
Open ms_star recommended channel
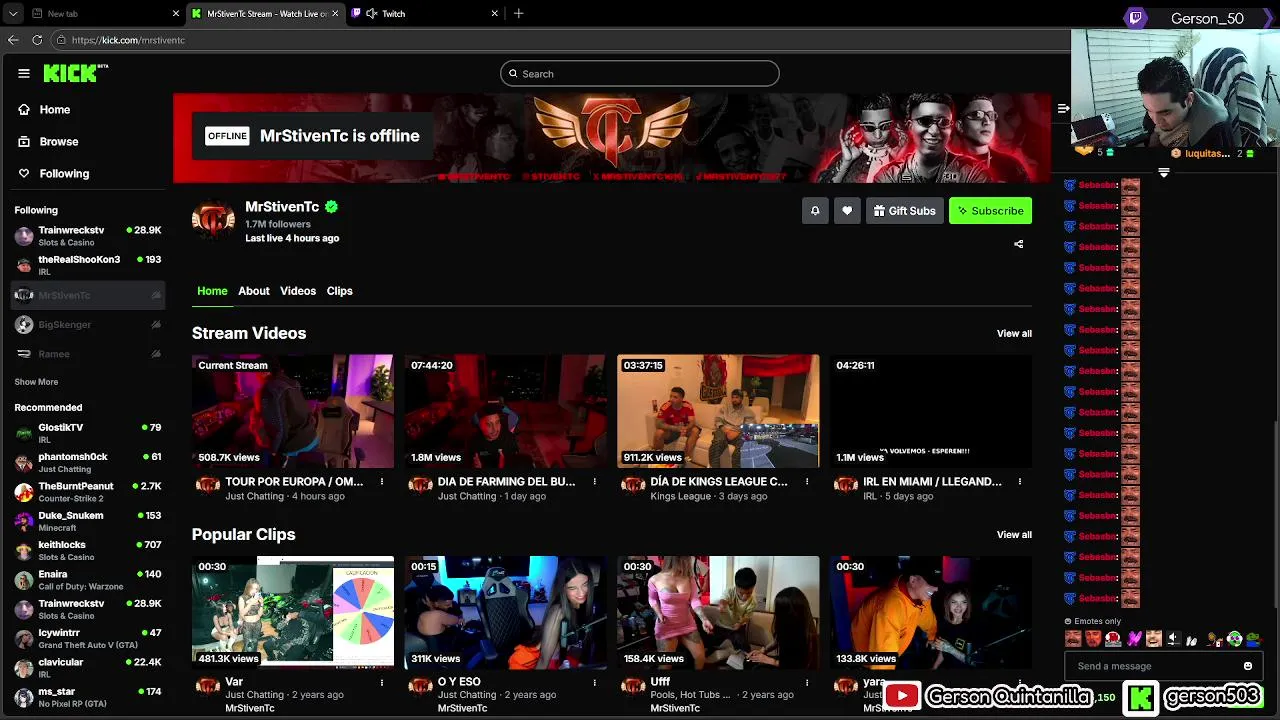tap(88, 697)
